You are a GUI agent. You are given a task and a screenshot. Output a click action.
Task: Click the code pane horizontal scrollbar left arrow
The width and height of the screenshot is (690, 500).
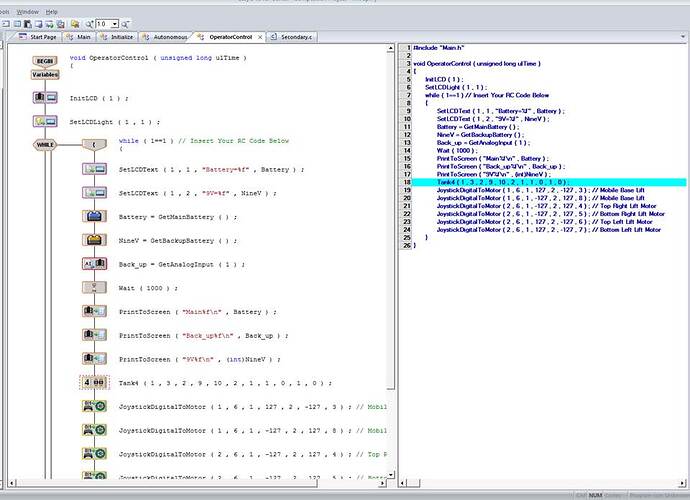click(x=402, y=483)
